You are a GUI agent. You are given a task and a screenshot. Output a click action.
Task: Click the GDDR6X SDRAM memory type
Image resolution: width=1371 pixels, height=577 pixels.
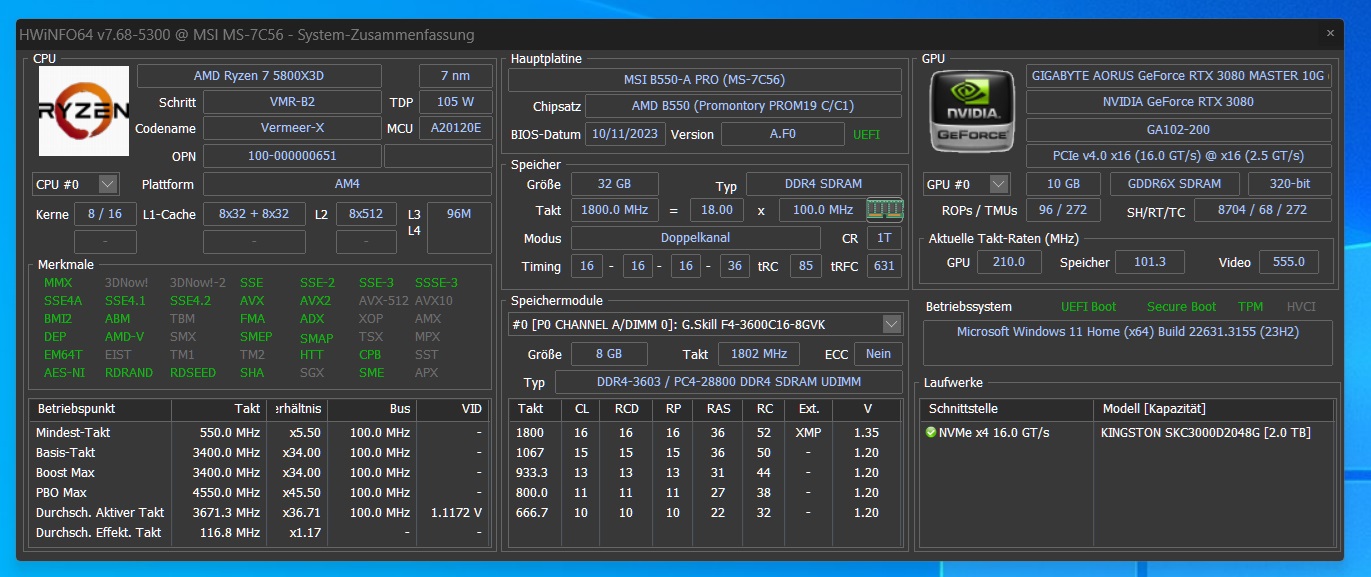point(1175,184)
